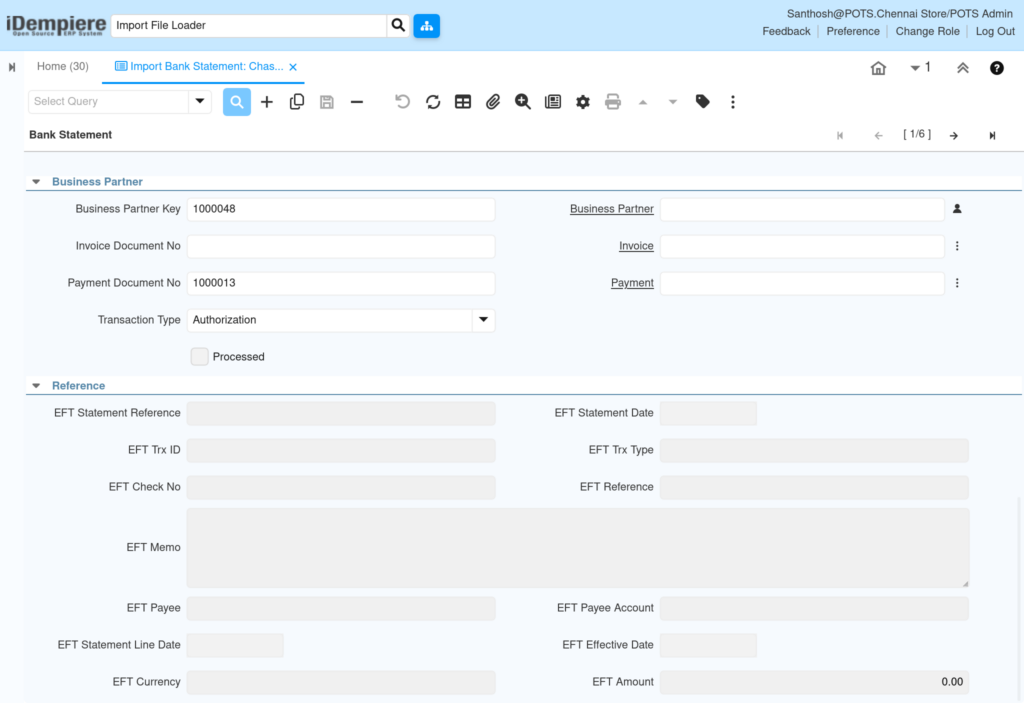Viewport: 1024px width, 703px height.
Task: Print using the printer icon
Action: pyautogui.click(x=613, y=102)
